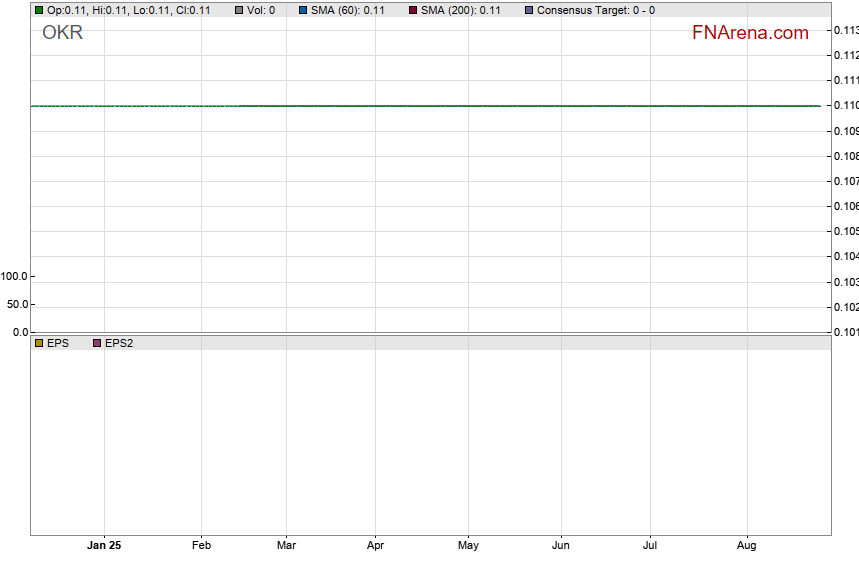Click the 100.0 volume axis label

(15, 276)
